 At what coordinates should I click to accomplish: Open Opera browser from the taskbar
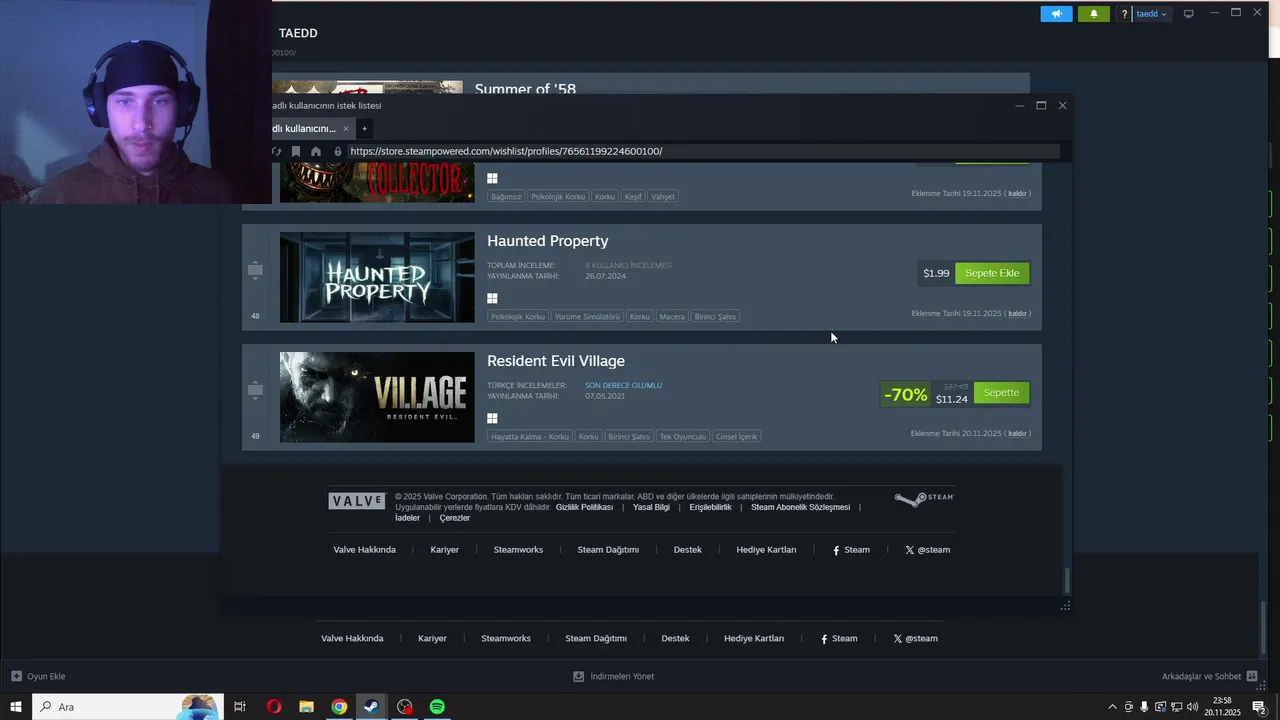tap(274, 707)
